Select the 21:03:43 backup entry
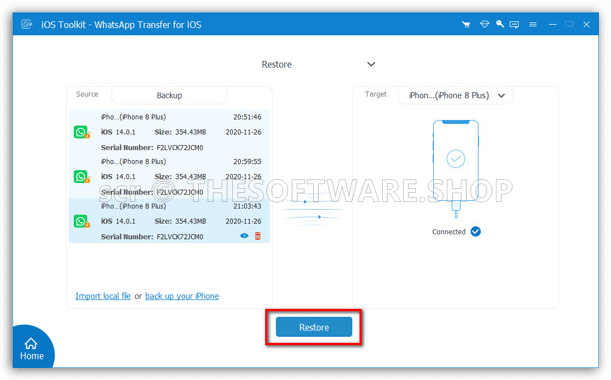The width and height of the screenshot is (611, 380). click(x=169, y=221)
